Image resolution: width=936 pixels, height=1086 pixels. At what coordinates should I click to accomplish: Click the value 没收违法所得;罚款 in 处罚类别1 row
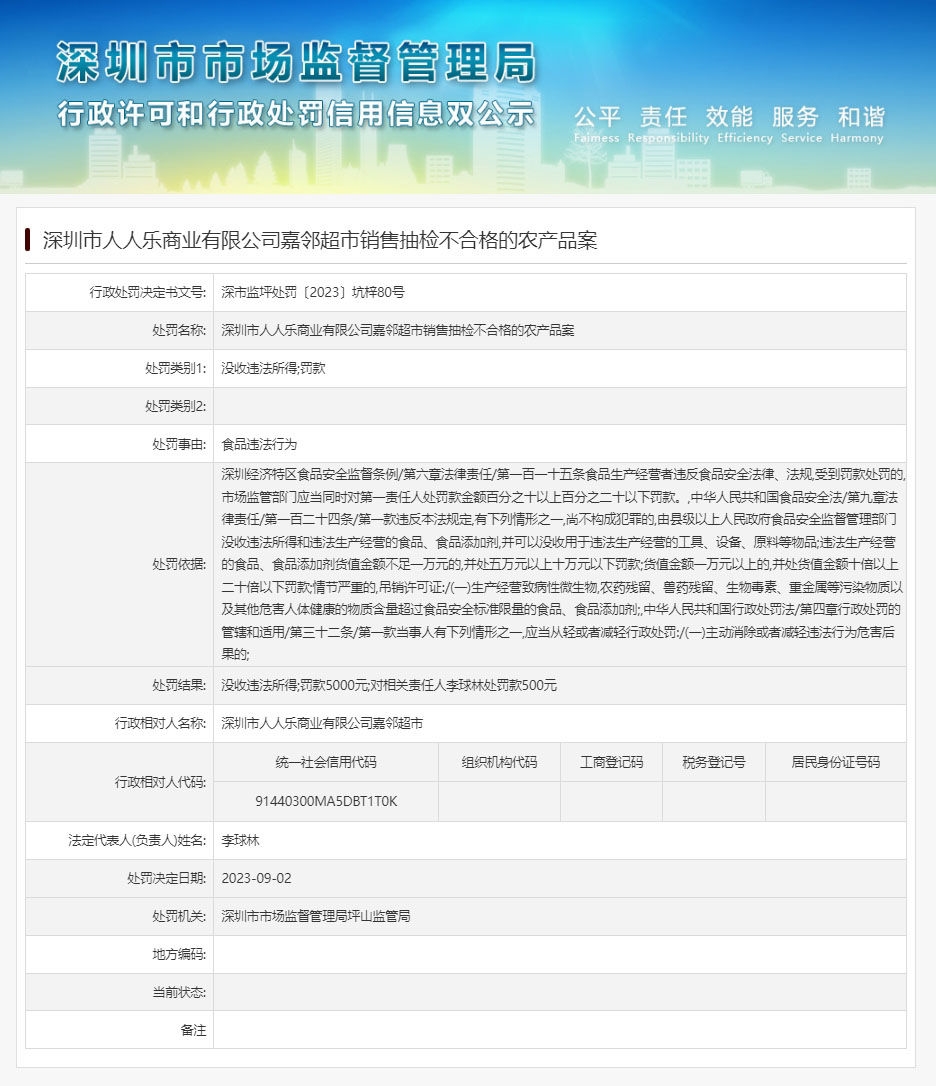[273, 368]
